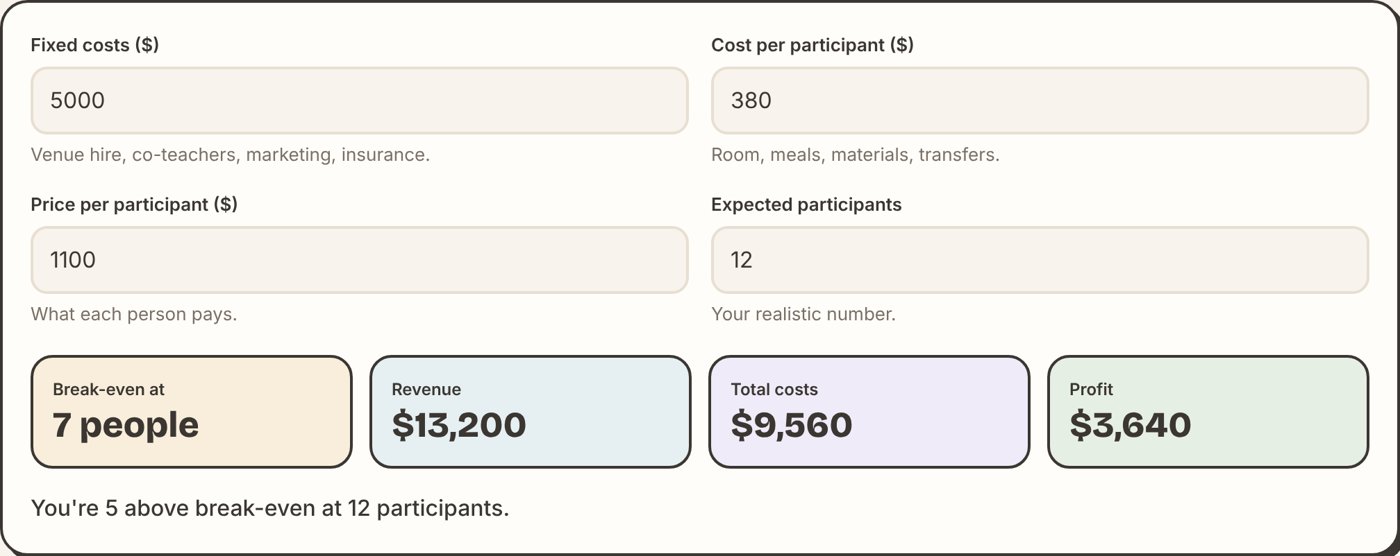Viewport: 1400px width, 556px height.
Task: Focus the Cost per participant field
Action: pos(1039,100)
